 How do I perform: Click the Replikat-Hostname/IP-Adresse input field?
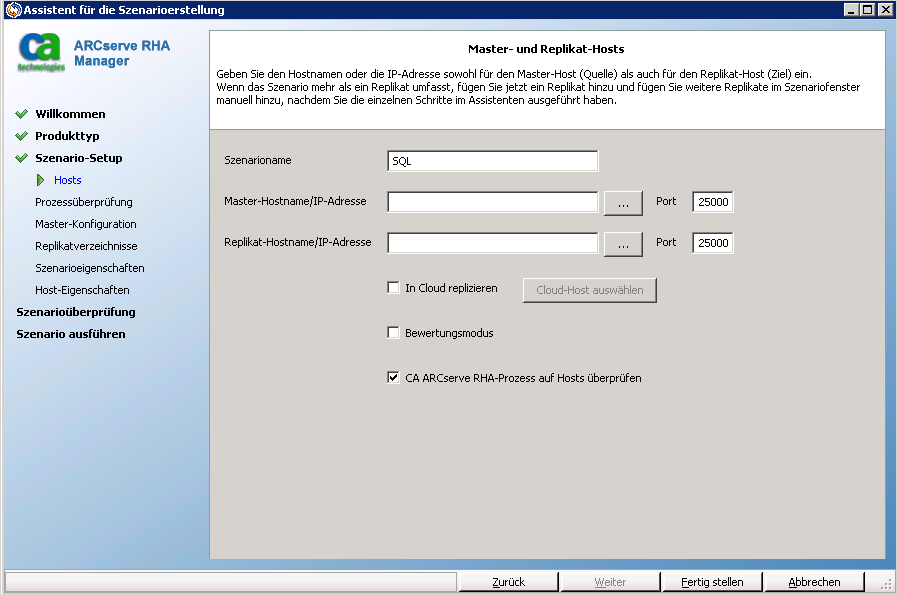493,243
